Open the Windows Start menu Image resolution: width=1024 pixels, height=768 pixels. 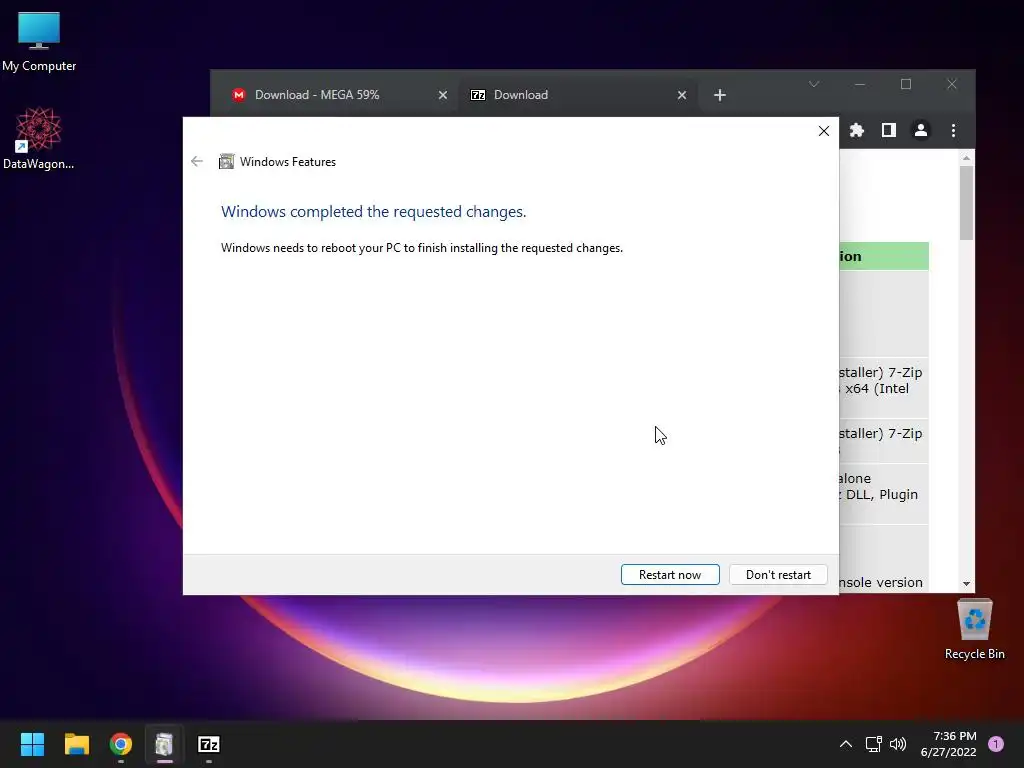(32, 744)
